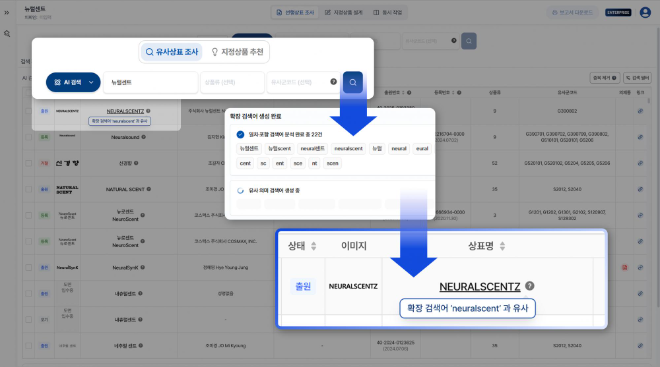Click help icon in dimmed 유사군코드 field
This screenshot has width=660, height=367.
pos(454,41)
